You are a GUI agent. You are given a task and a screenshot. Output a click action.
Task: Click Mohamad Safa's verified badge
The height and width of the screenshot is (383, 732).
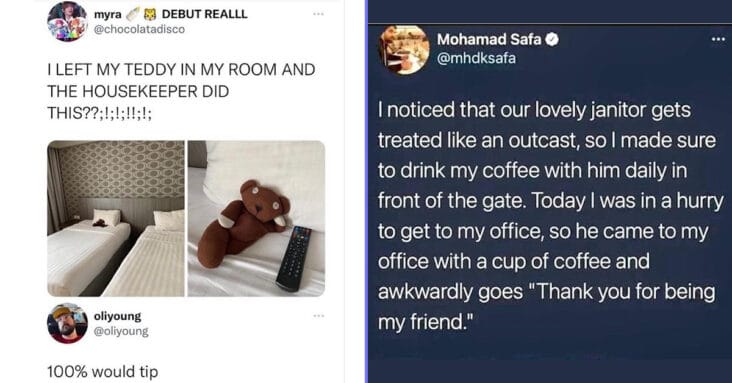pos(552,40)
